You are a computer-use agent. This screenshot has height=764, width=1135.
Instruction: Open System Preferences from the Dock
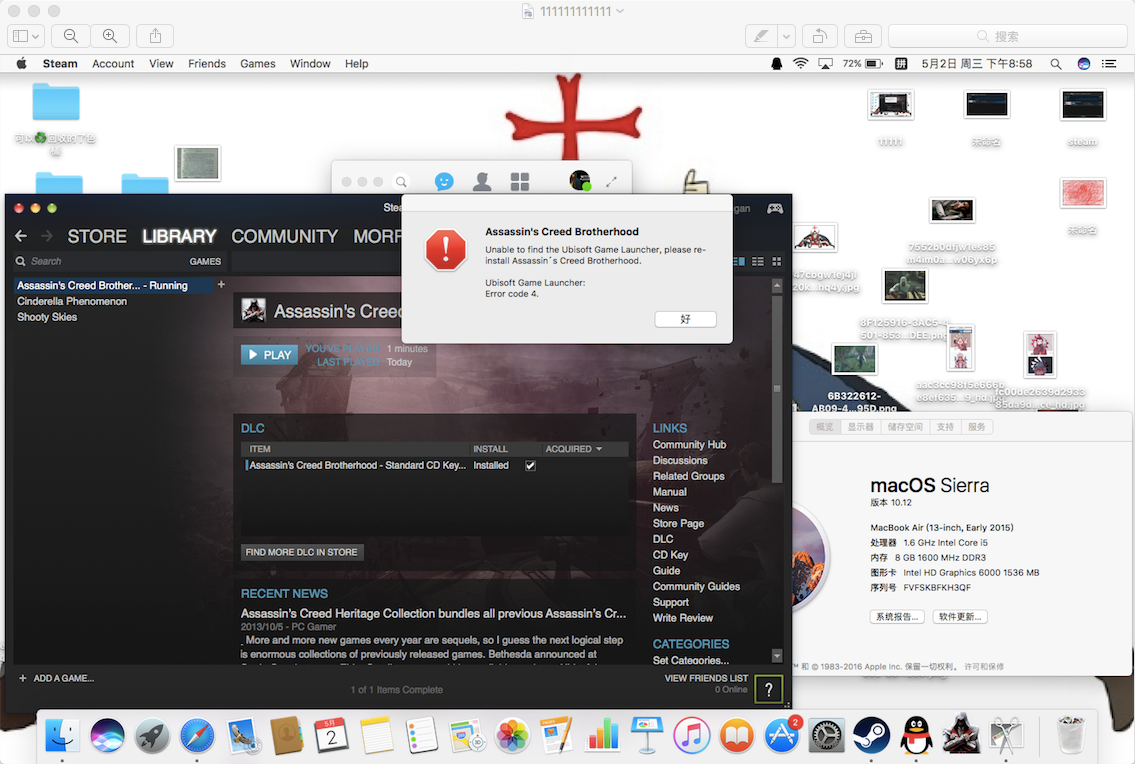pyautogui.click(x=826, y=736)
